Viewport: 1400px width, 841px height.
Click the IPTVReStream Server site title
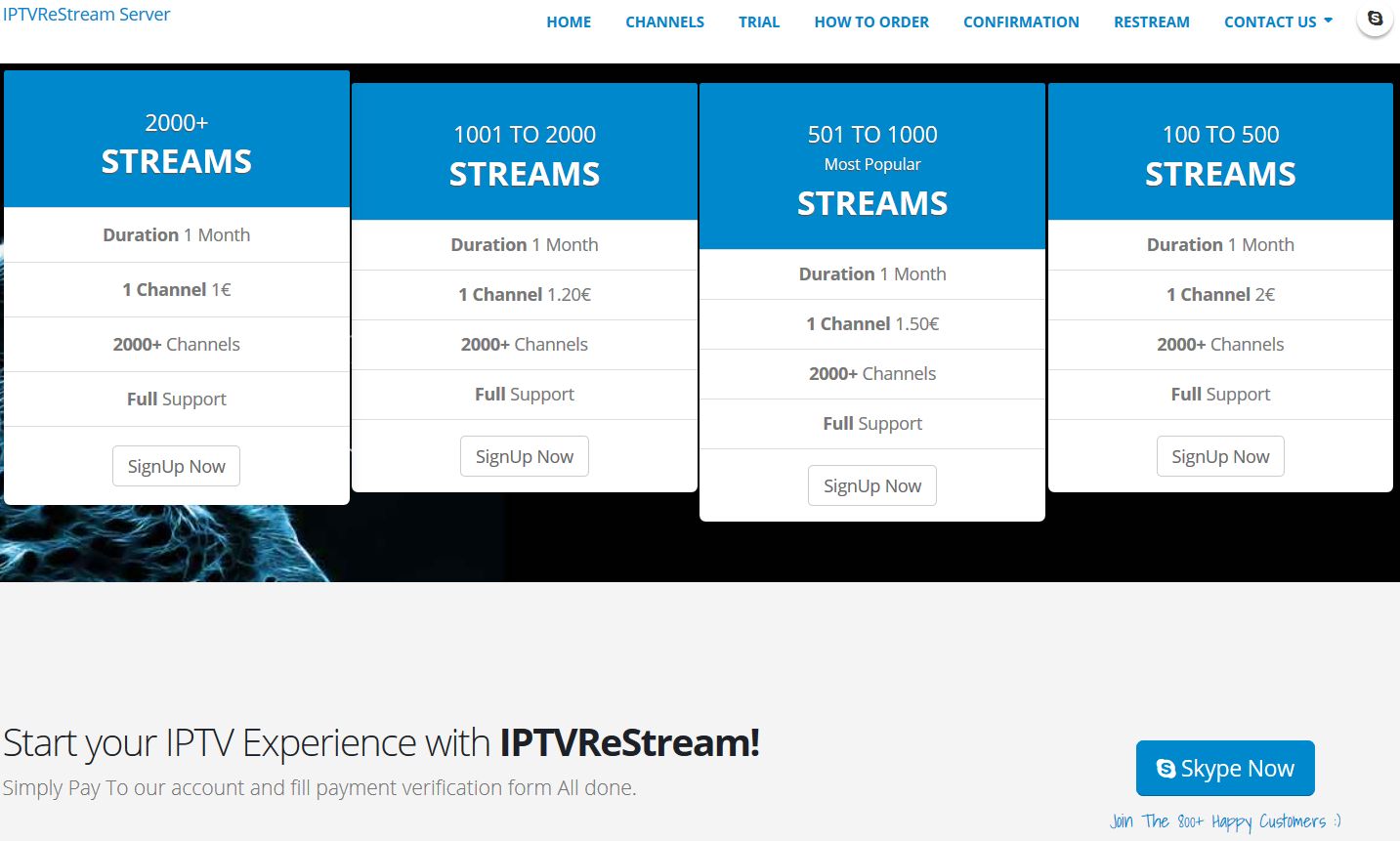[86, 15]
